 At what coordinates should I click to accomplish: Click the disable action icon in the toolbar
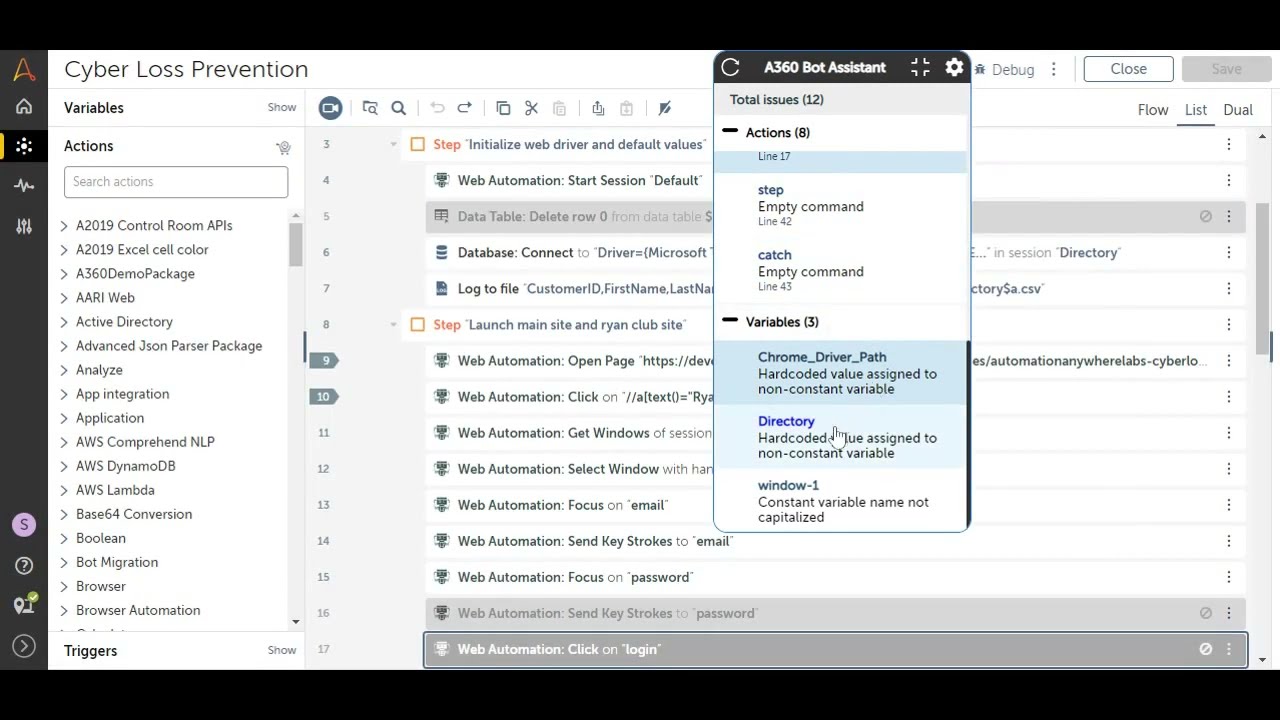[x=665, y=108]
